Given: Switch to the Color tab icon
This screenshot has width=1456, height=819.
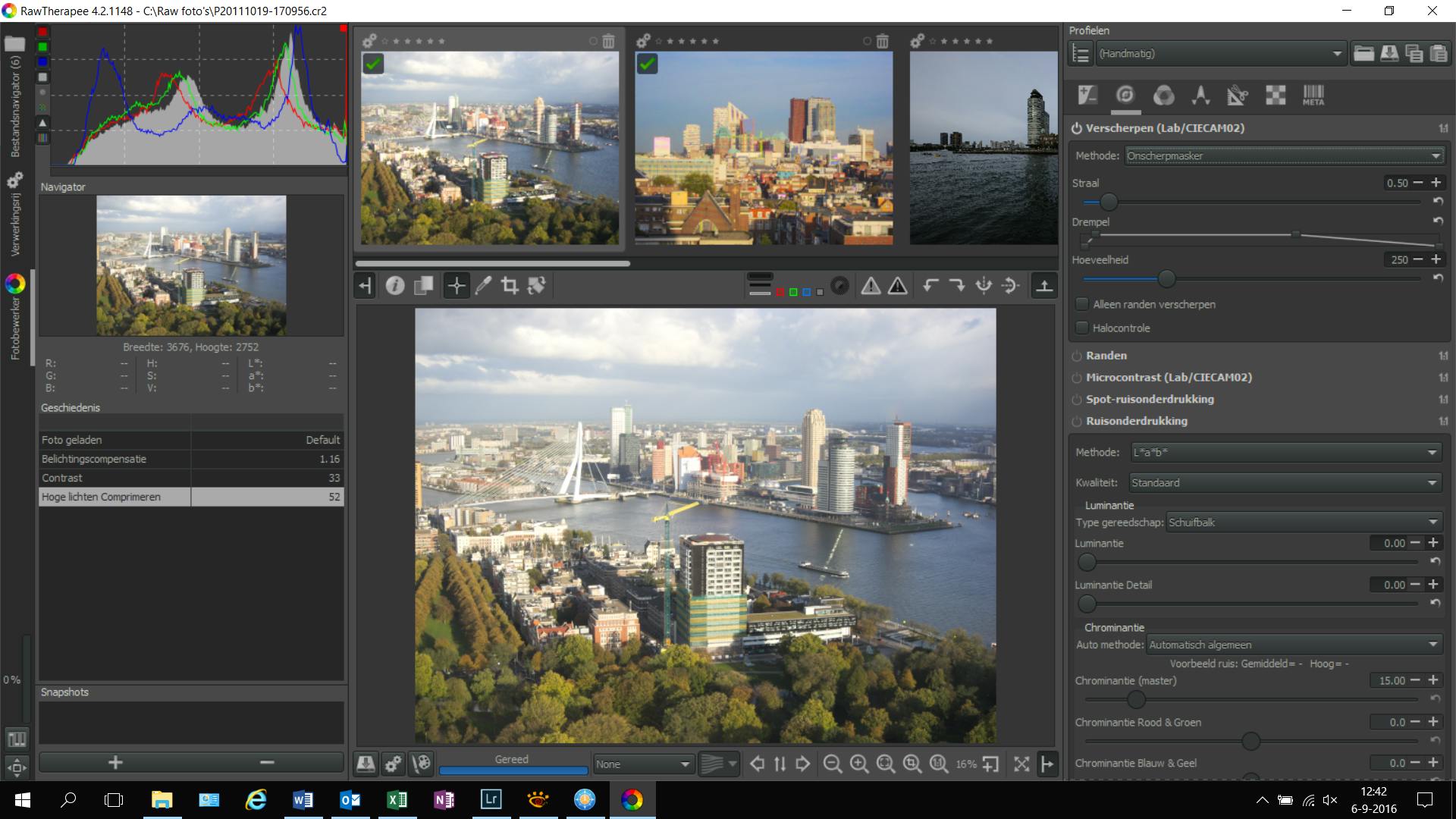Looking at the screenshot, I should [x=1163, y=96].
